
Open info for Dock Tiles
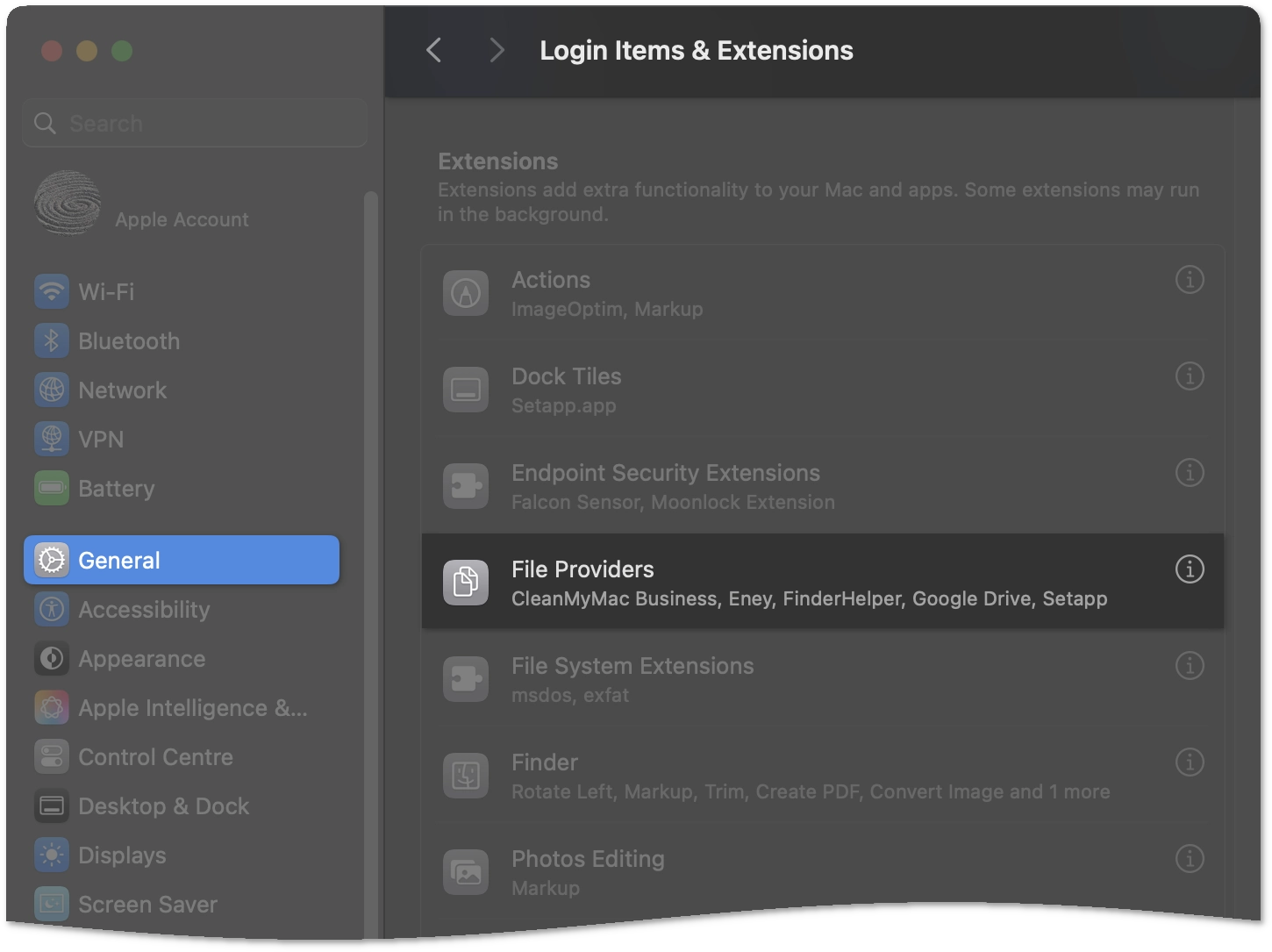coord(1190,376)
